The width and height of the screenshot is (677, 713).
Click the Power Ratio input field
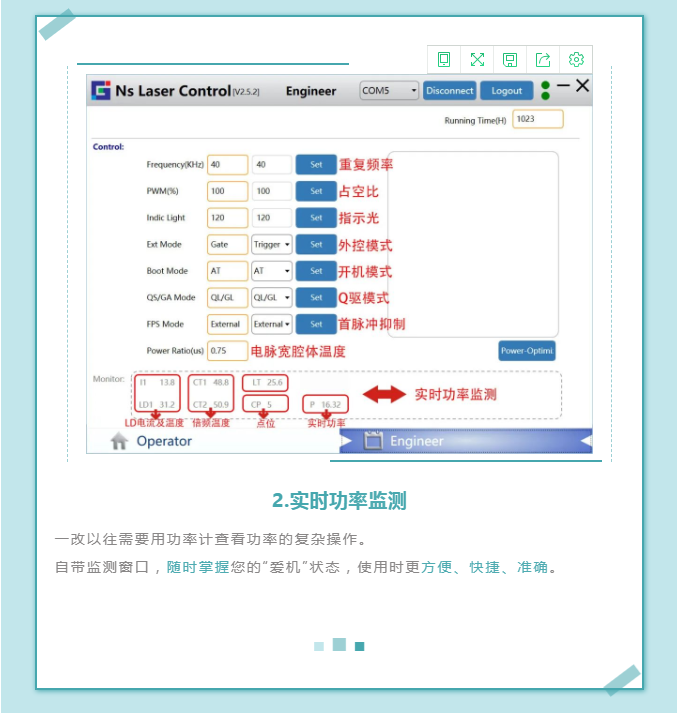coord(227,351)
